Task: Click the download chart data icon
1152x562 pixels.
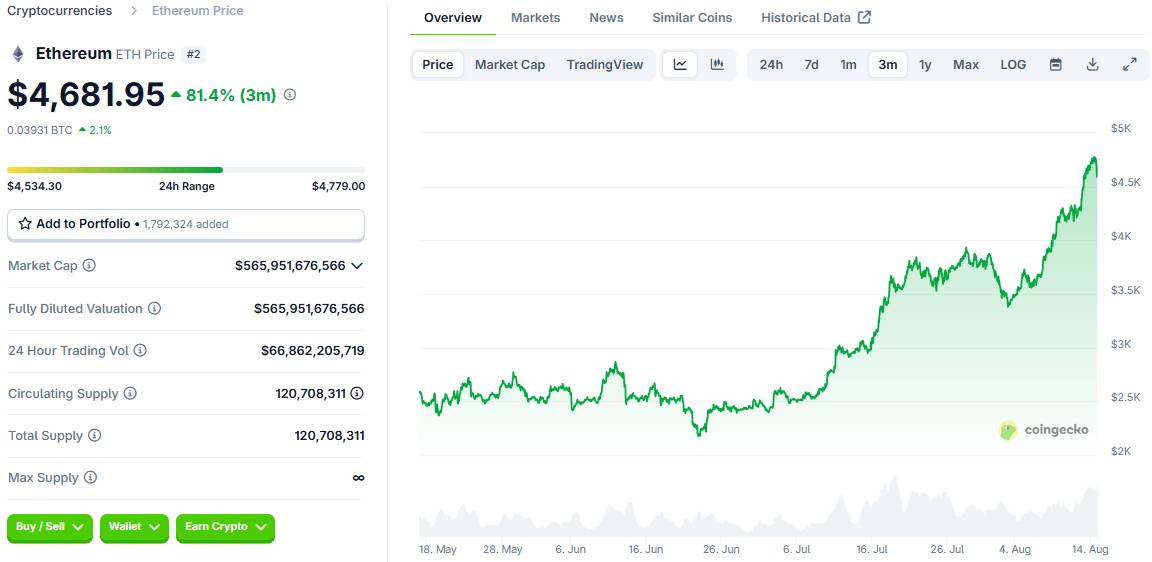Action: click(1092, 65)
